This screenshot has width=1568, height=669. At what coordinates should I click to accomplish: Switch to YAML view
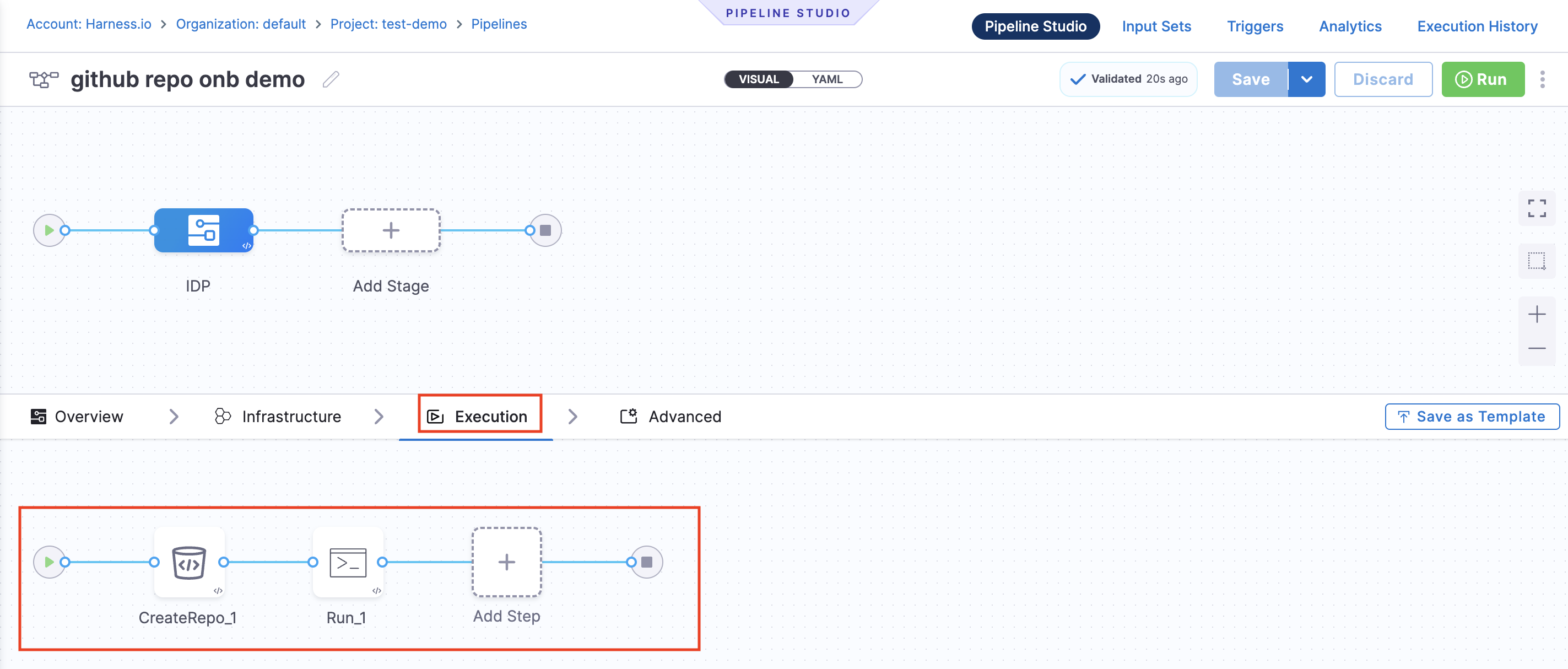826,79
